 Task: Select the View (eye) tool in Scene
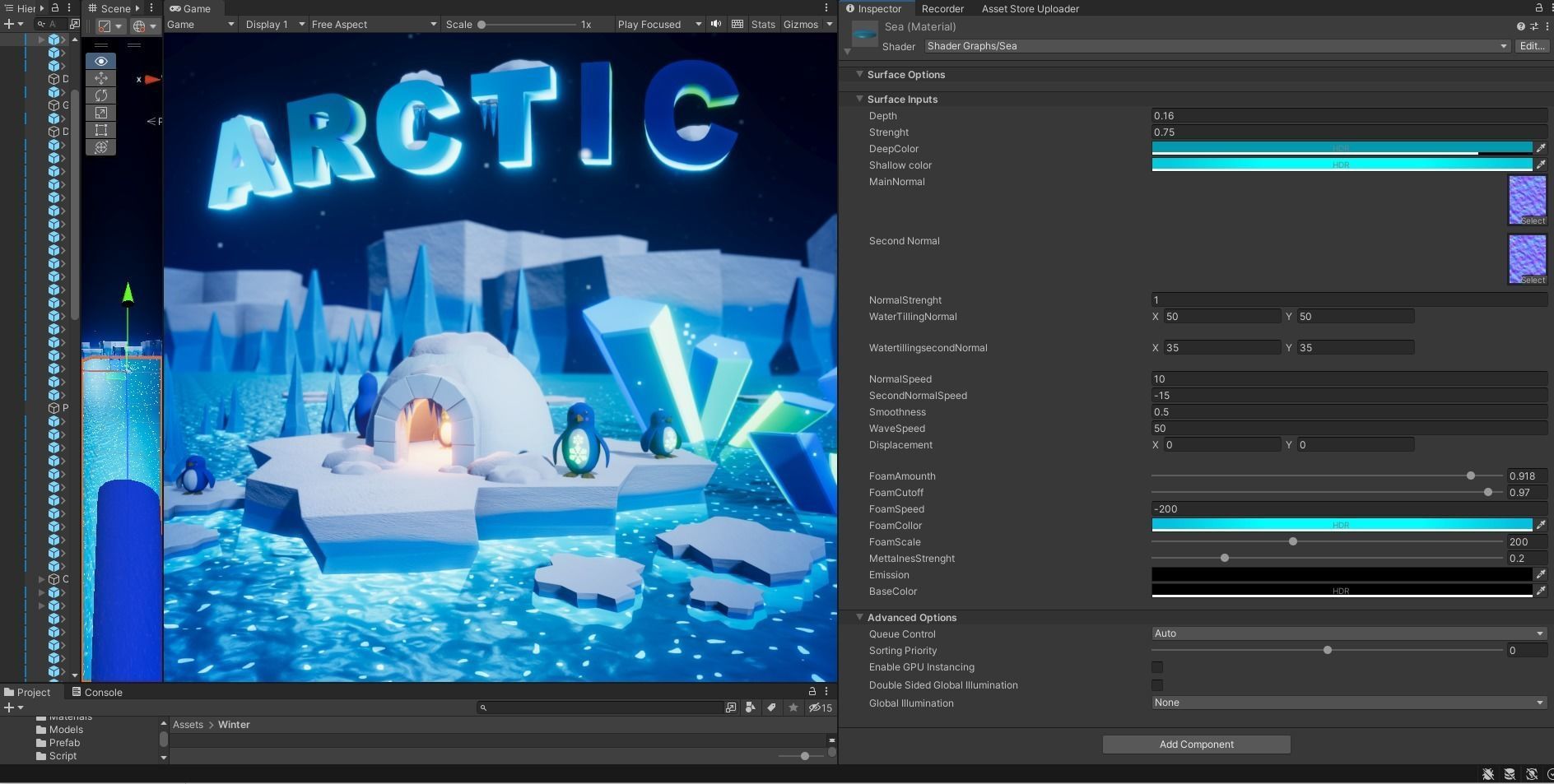click(x=100, y=61)
